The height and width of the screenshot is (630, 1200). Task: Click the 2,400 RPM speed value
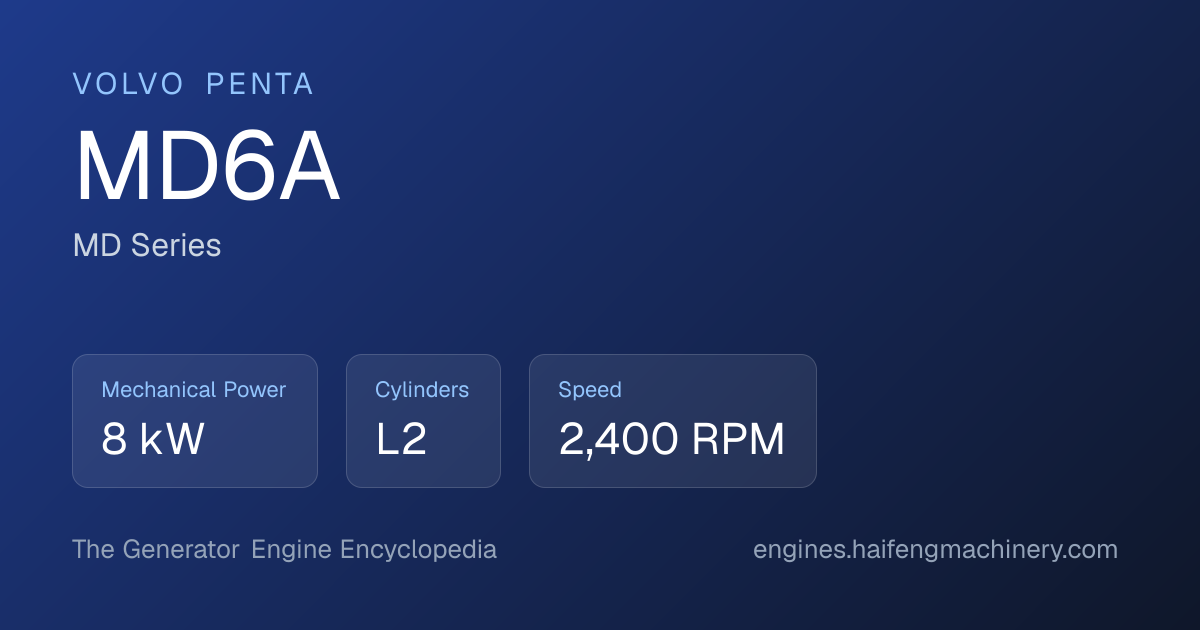click(672, 440)
